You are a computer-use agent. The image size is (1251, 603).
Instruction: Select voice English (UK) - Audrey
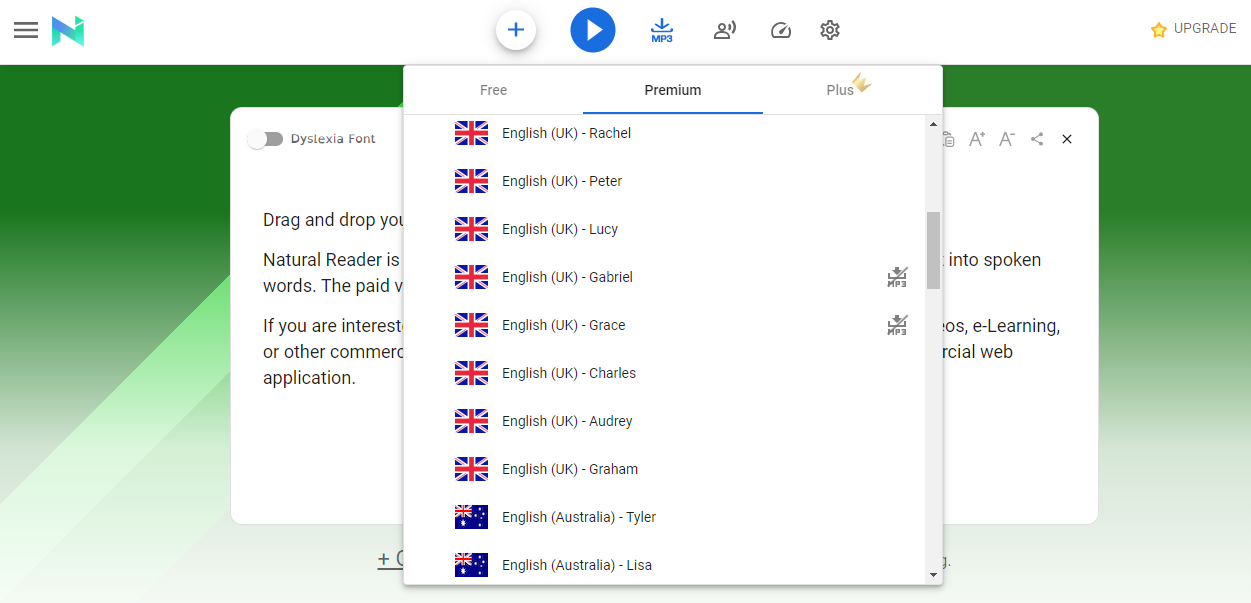pyautogui.click(x=665, y=421)
